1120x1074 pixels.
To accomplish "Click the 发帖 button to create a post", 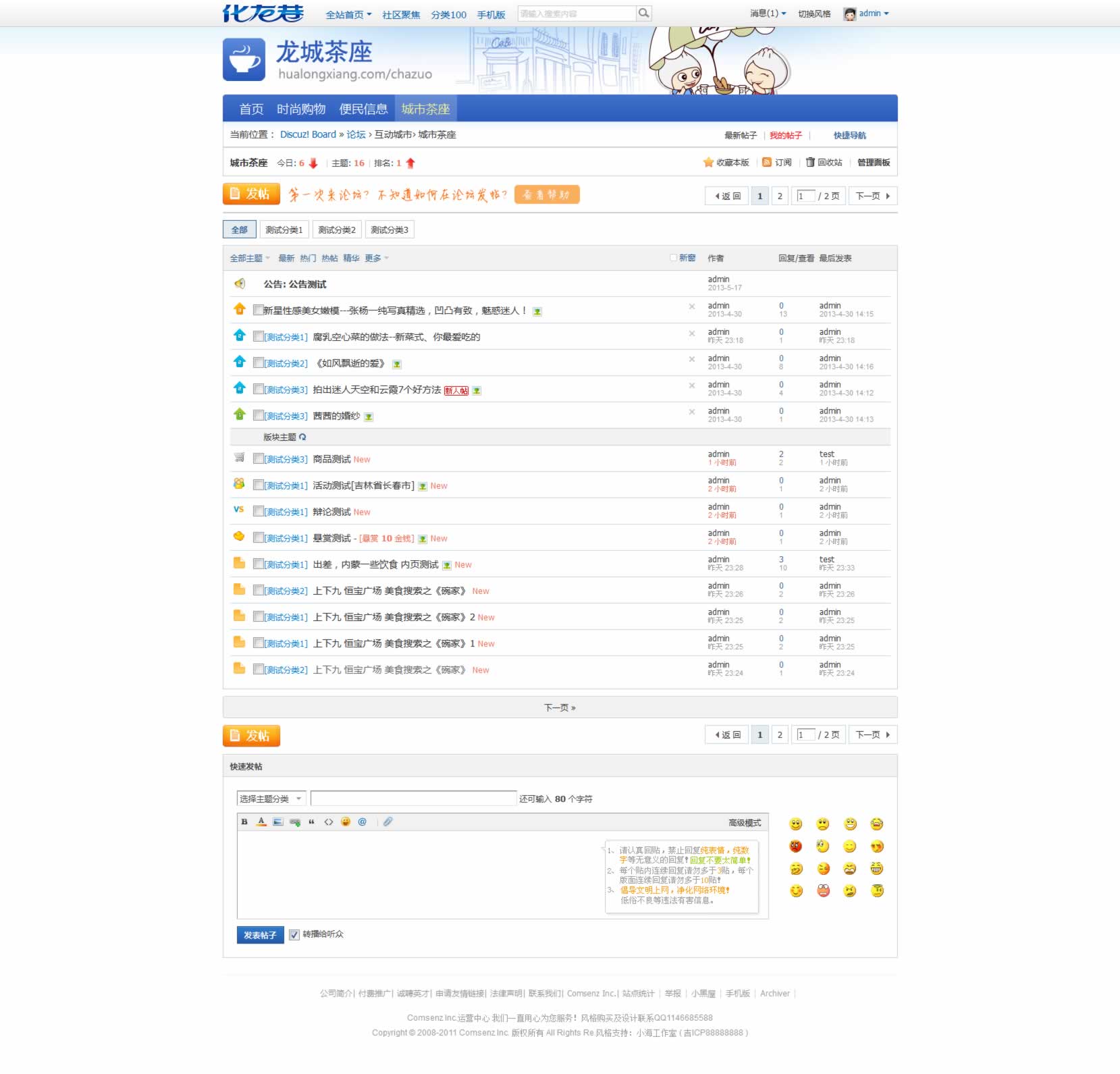I will (250, 194).
